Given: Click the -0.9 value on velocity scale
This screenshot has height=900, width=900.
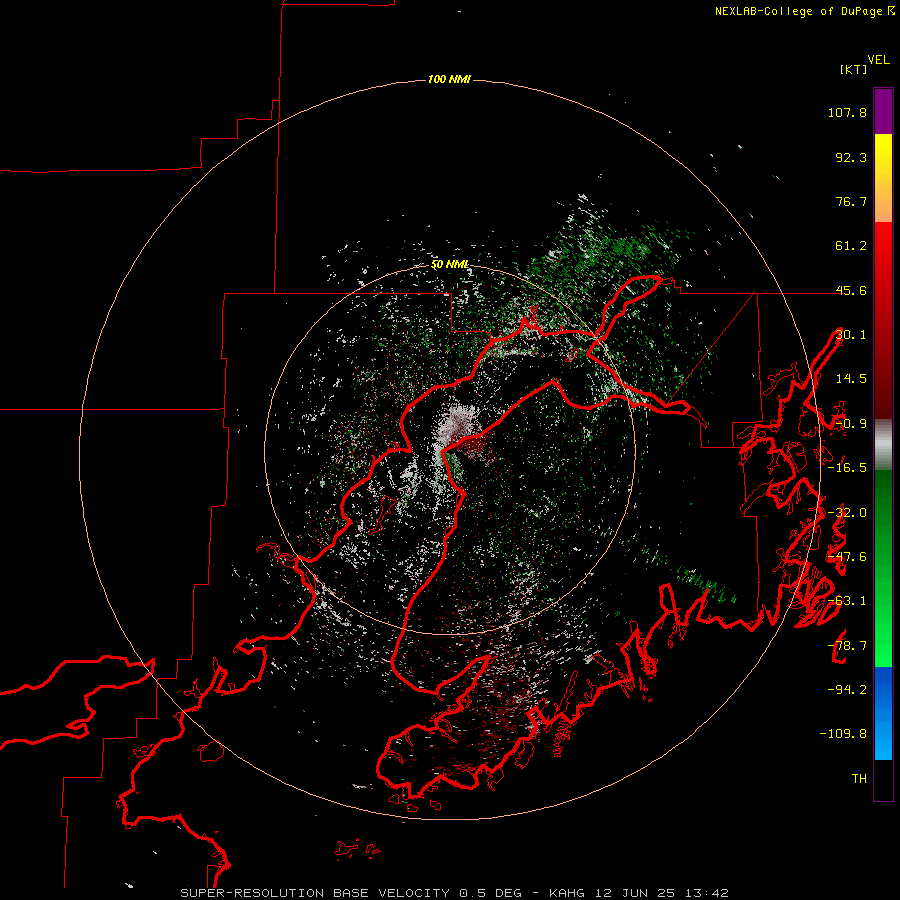Looking at the screenshot, I should 851,424.
